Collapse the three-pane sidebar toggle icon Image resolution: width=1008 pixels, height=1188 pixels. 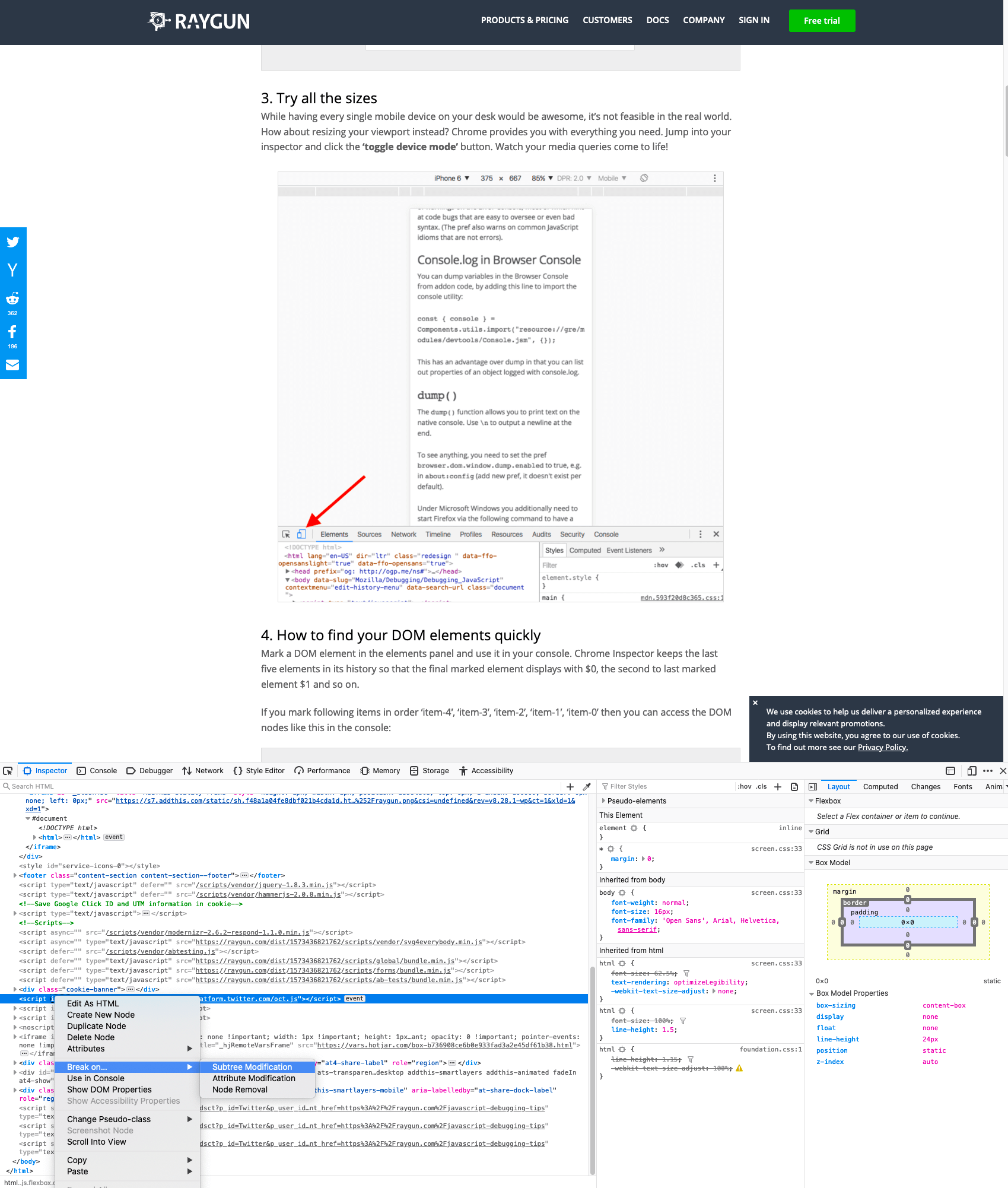click(813, 787)
